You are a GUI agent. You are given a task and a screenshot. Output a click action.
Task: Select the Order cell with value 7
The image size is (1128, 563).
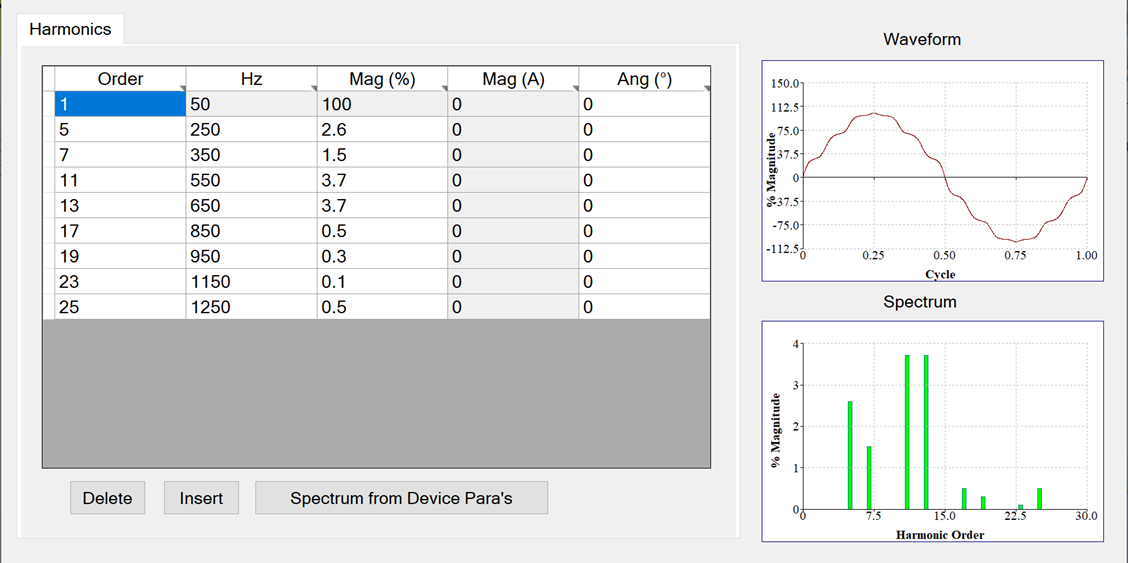[x=120, y=155]
